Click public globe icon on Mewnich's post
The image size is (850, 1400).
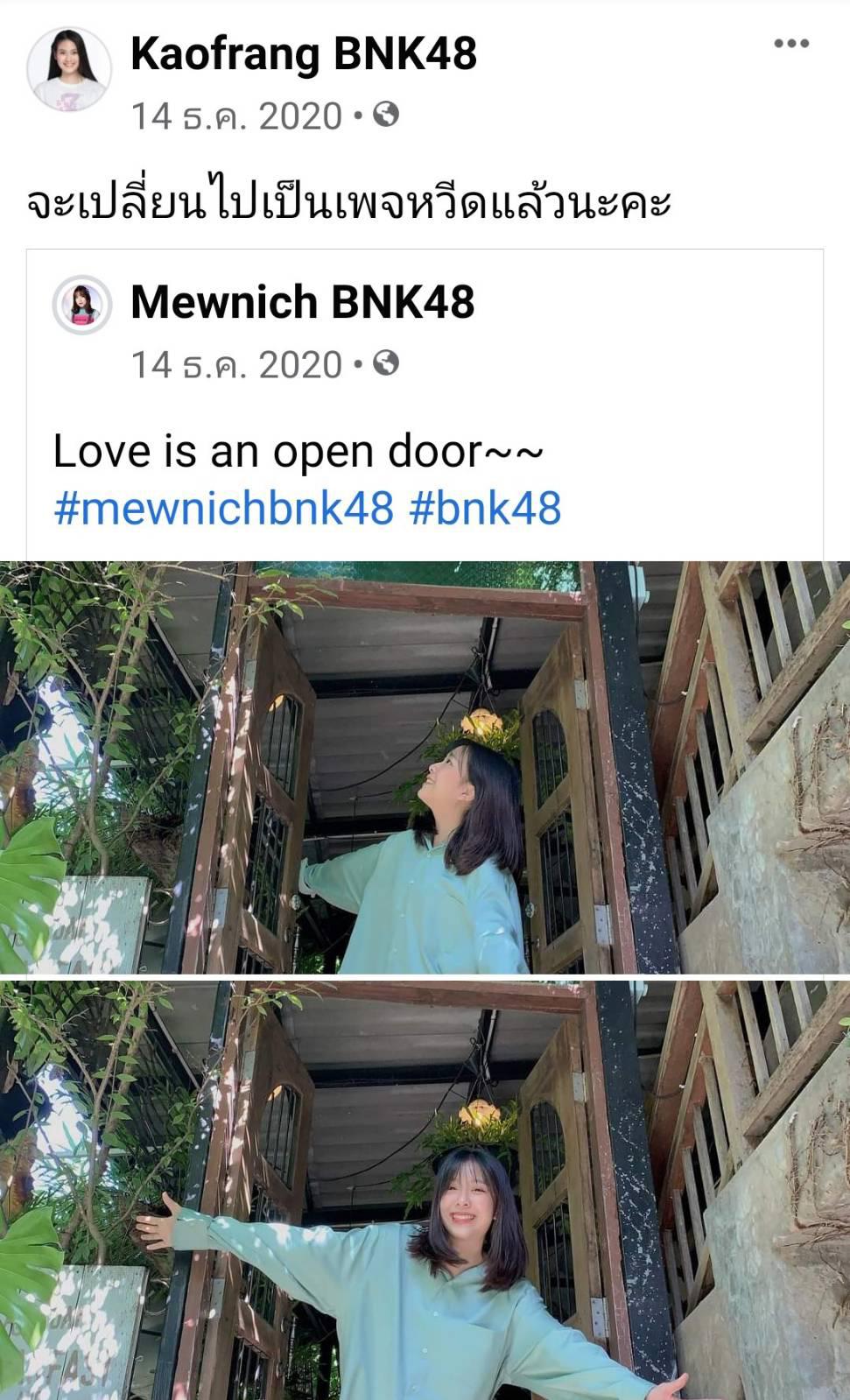pos(386,362)
